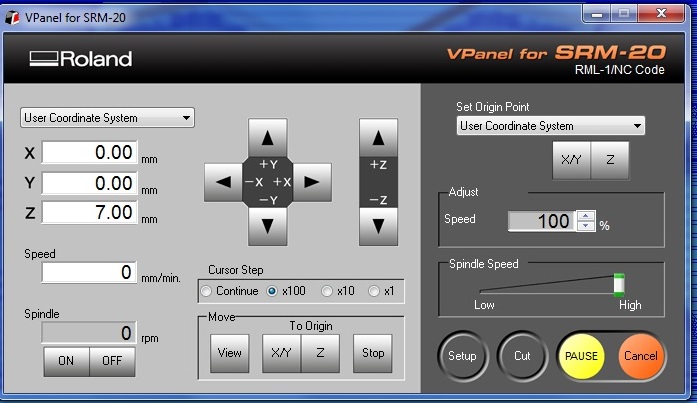The width and height of the screenshot is (697, 403).
Task: Move to X/Y origin
Action: click(281, 353)
